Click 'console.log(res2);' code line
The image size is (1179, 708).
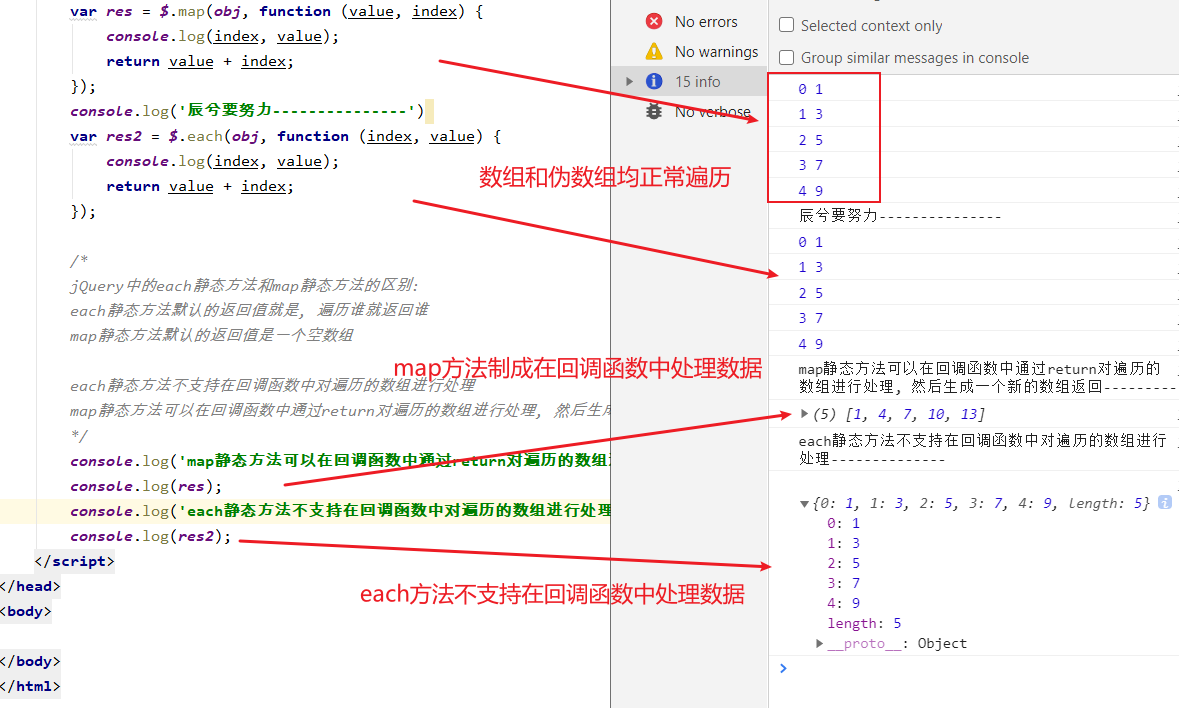point(150,536)
